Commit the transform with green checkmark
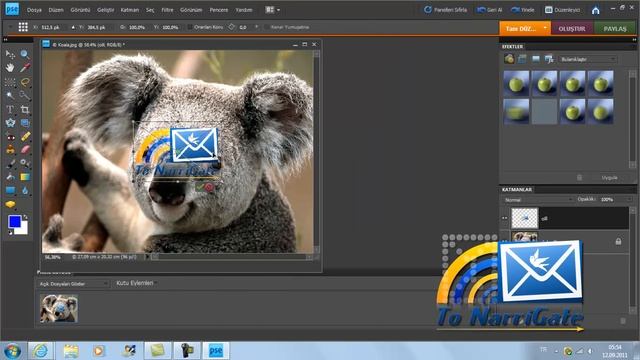Viewport: 640px width, 360px height. tap(200, 187)
